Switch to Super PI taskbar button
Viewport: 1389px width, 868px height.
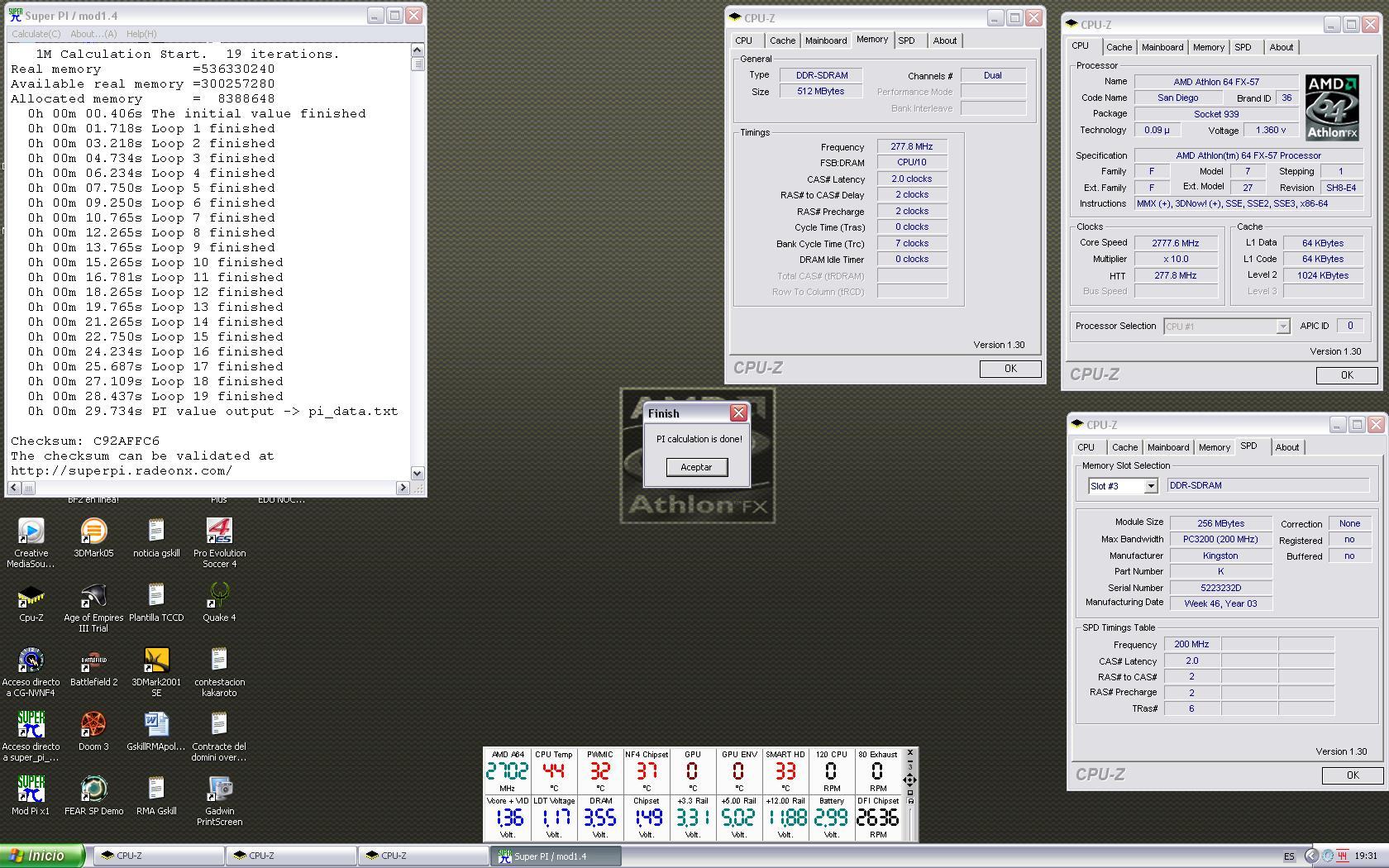(556, 856)
